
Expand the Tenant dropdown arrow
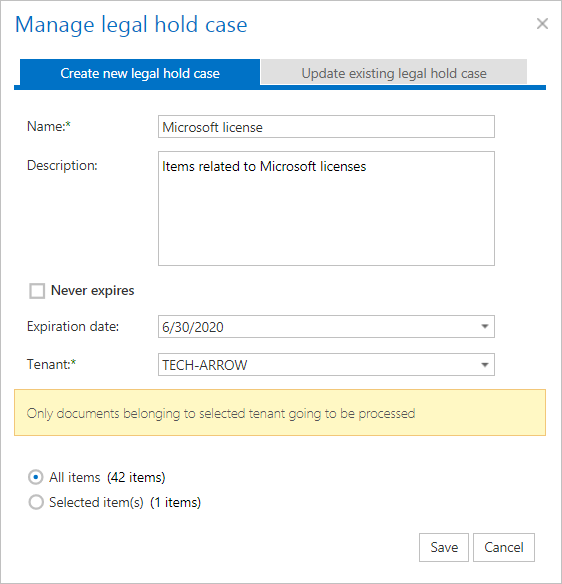(485, 365)
